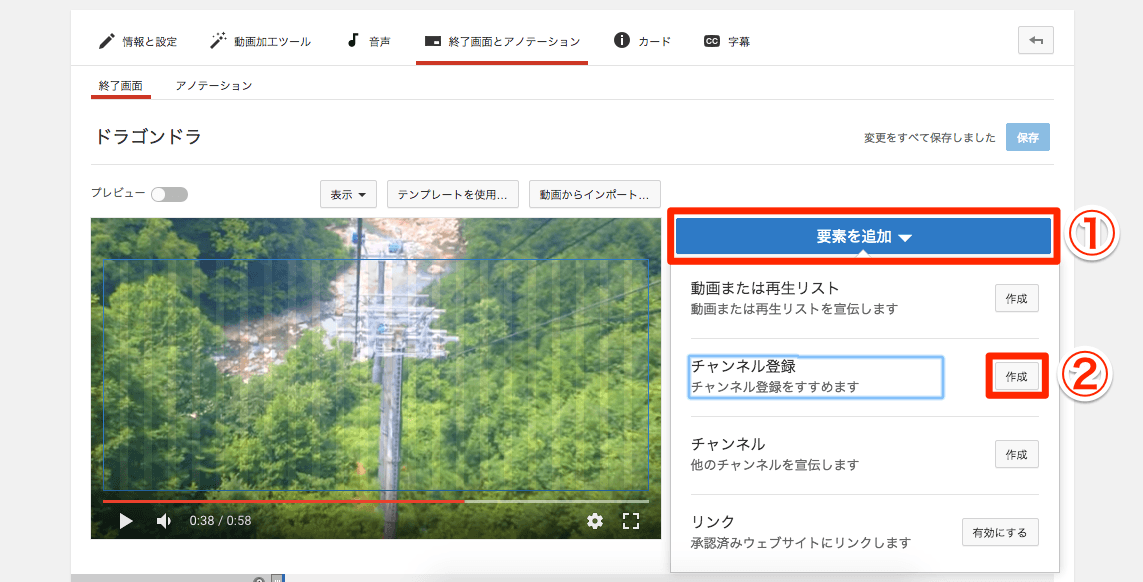Click the play button in video player

pyautogui.click(x=126, y=521)
